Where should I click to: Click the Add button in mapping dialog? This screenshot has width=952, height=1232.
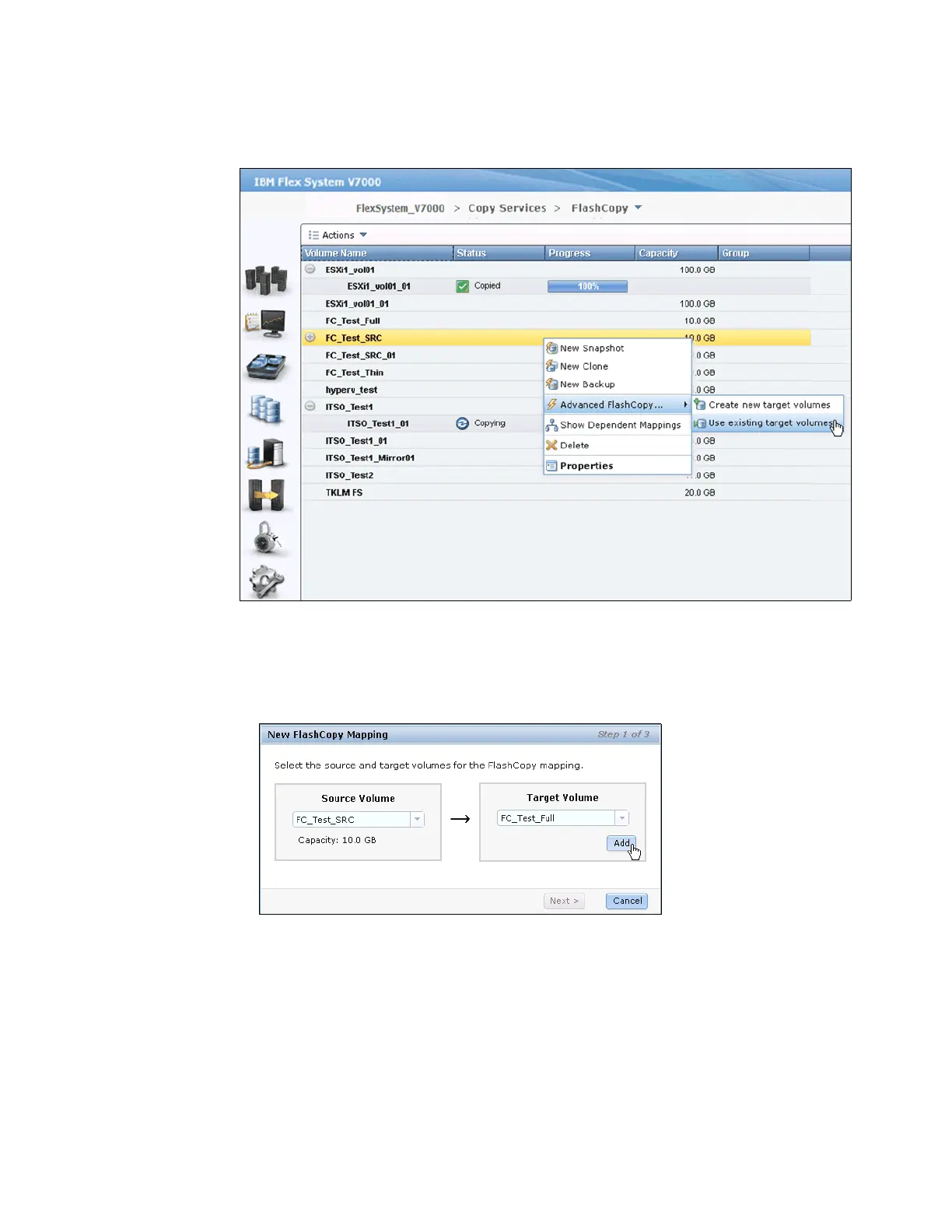tap(621, 843)
